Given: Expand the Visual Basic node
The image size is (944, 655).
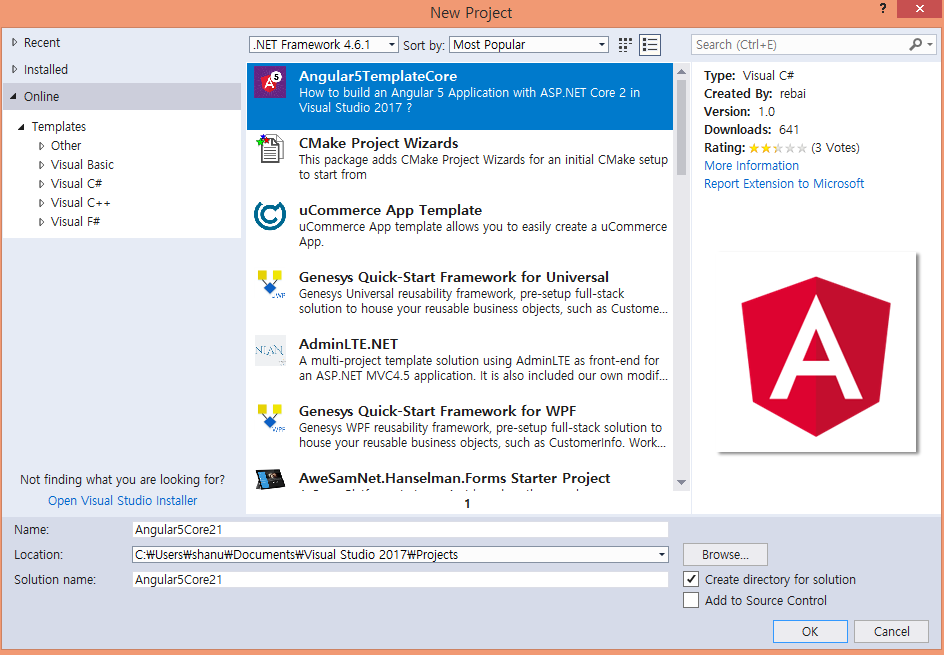Looking at the screenshot, I should 42,164.
